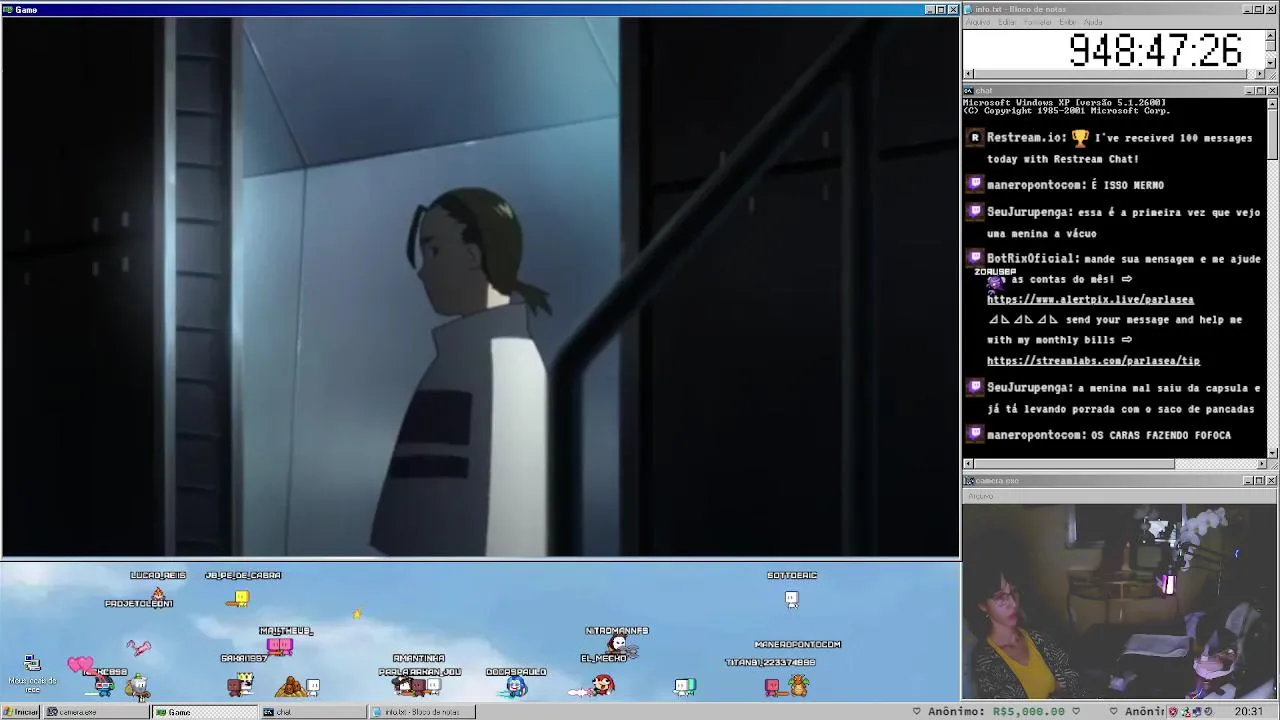Click the red shield tray icon

1173,712
